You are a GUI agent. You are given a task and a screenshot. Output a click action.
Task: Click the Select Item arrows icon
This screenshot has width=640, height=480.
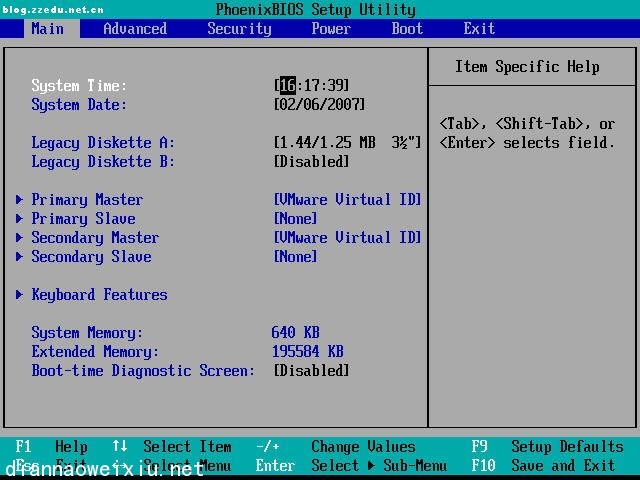pos(120,446)
